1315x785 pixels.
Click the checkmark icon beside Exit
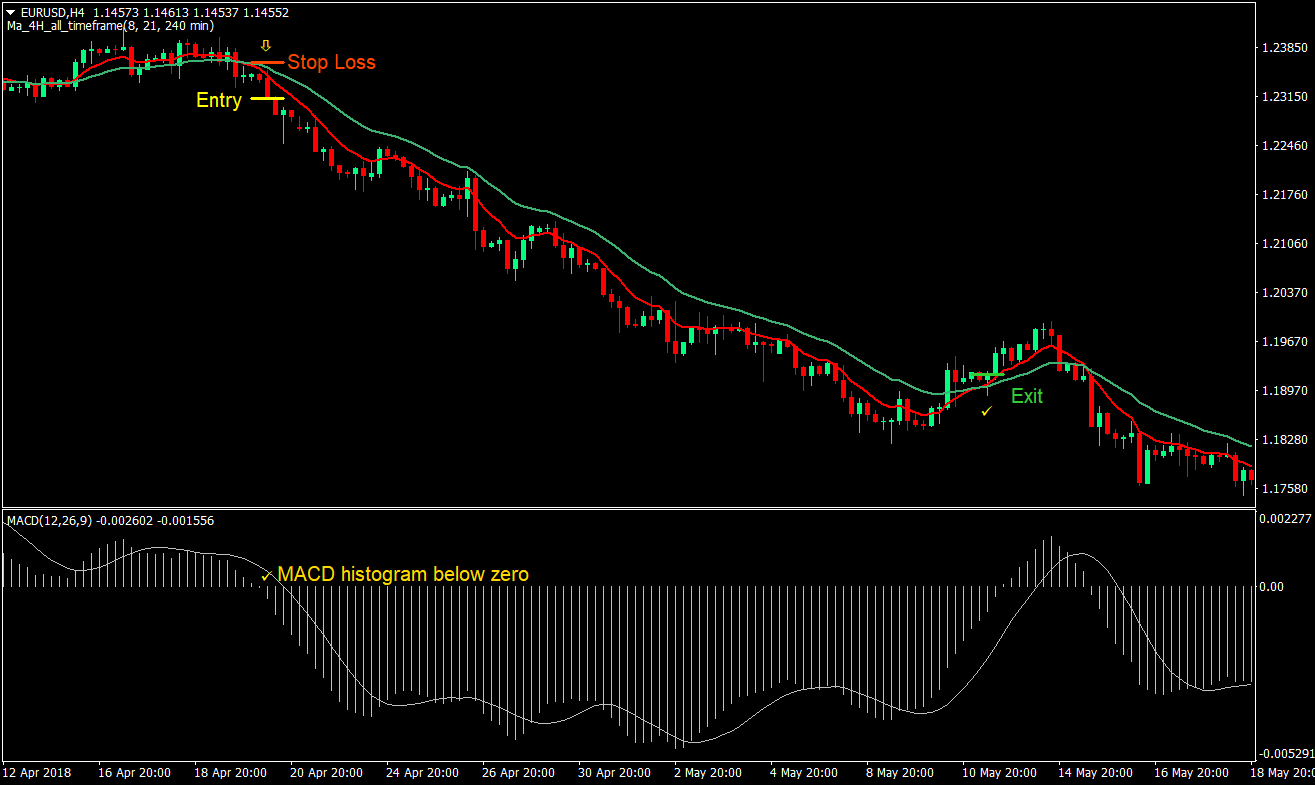[x=987, y=410]
